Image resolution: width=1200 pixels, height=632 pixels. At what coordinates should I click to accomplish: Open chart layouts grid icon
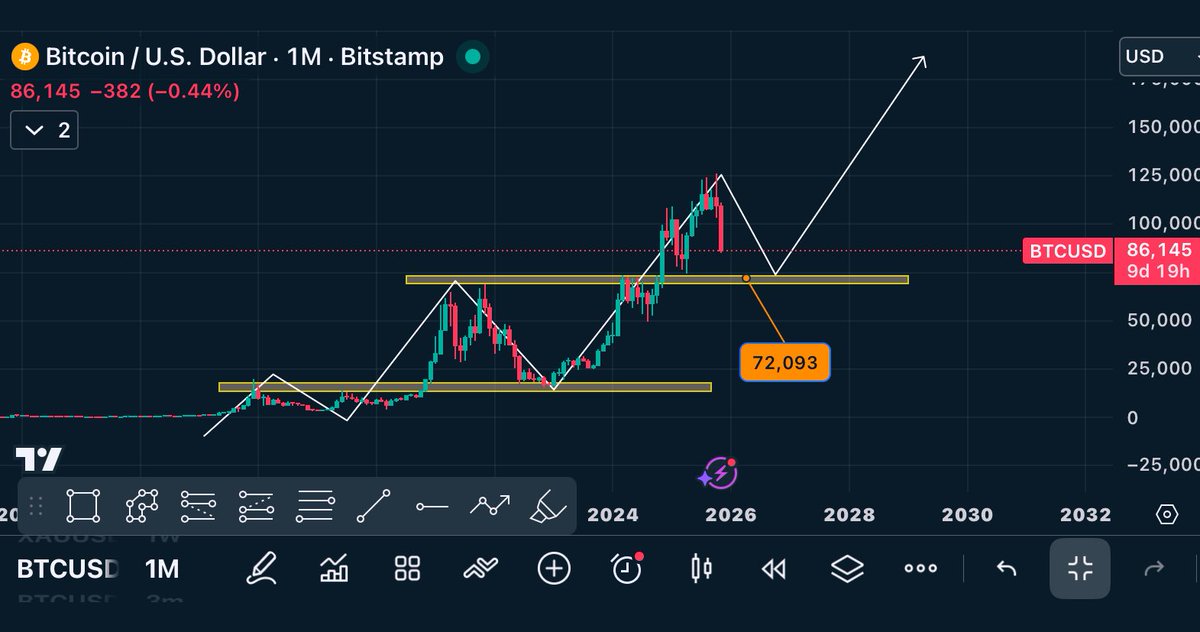(405, 568)
